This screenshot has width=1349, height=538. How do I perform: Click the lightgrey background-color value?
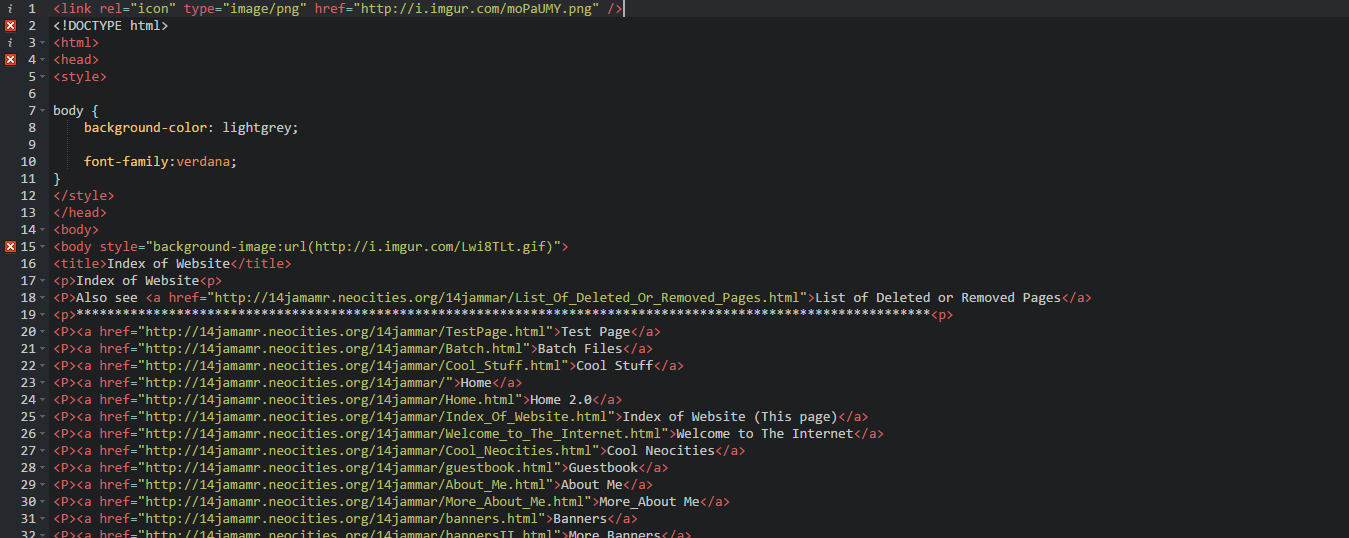[260, 127]
